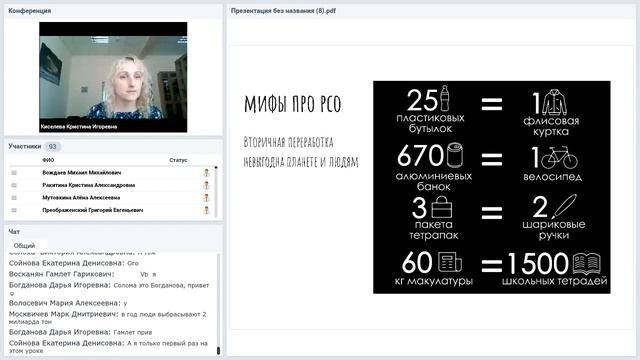Image resolution: width=640 pixels, height=360 pixels.
Task: Click the slide infographic image
Action: pos(491,187)
